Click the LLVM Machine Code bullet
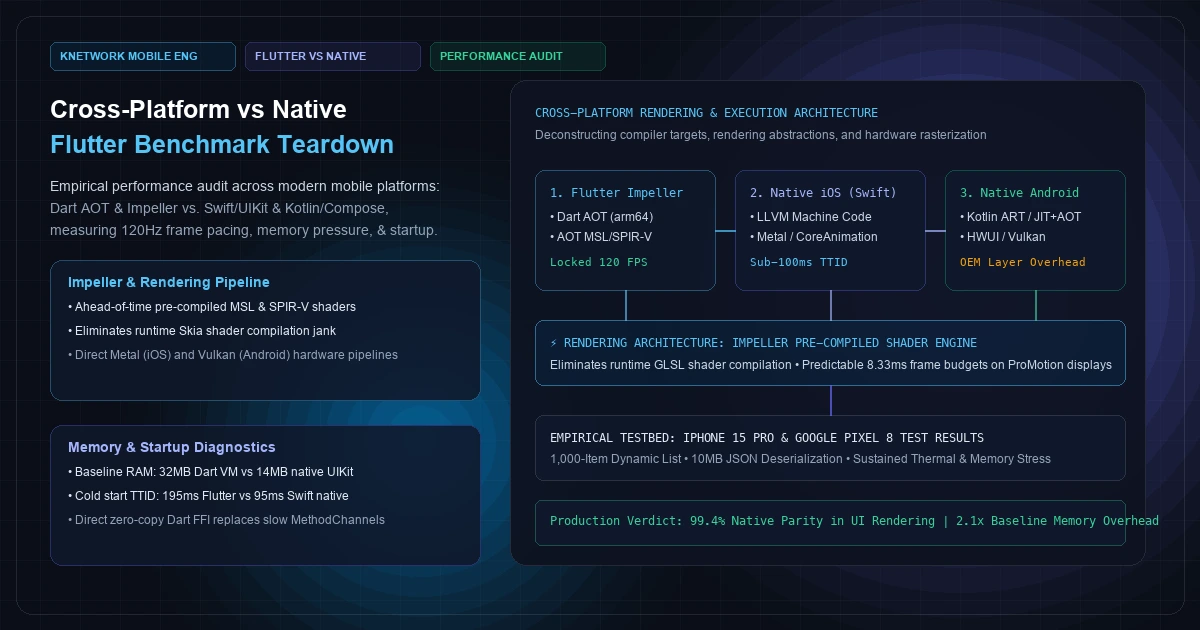This screenshot has height=630, width=1200. point(811,216)
